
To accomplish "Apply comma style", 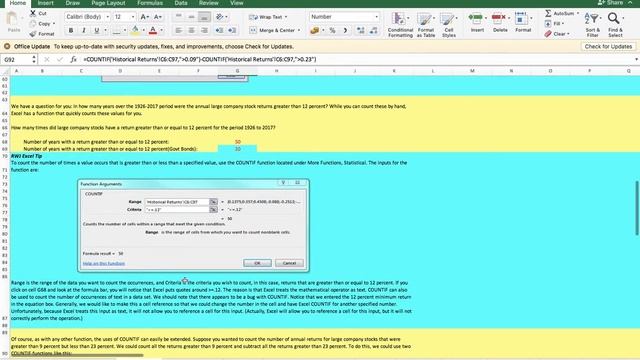I will [x=345, y=30].
